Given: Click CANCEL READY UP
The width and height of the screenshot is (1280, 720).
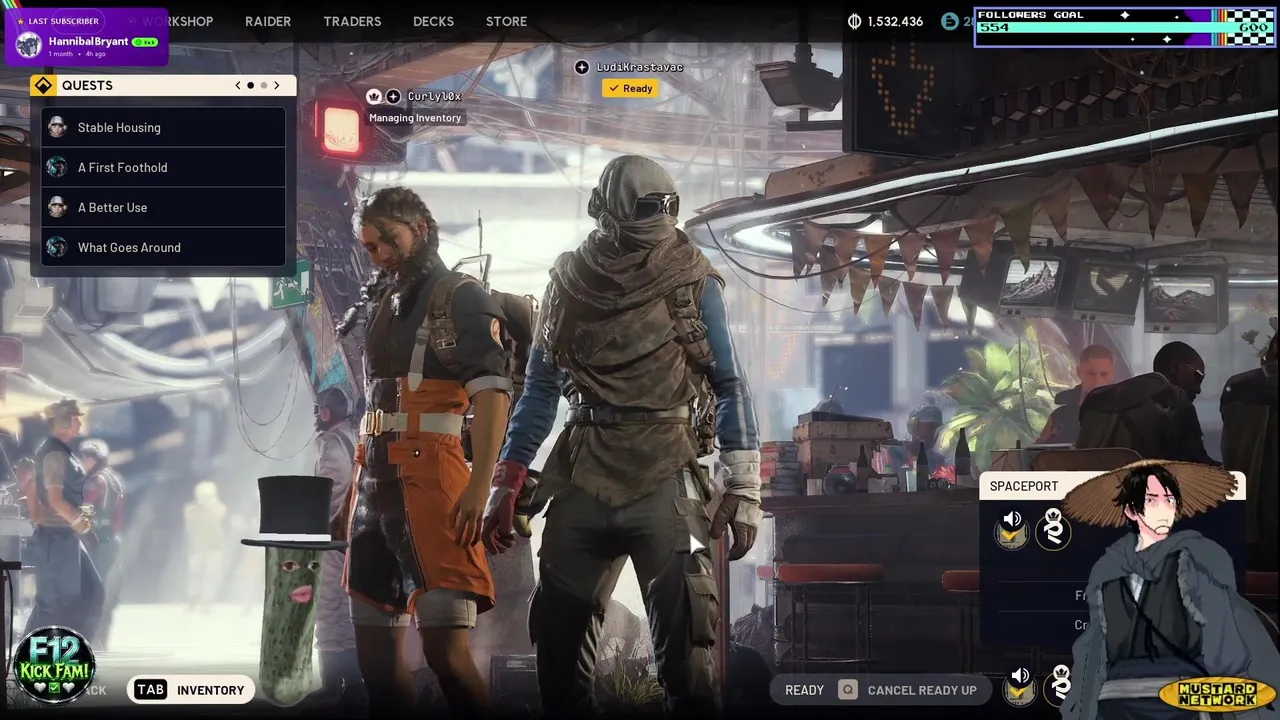Looking at the screenshot, I should 922,690.
